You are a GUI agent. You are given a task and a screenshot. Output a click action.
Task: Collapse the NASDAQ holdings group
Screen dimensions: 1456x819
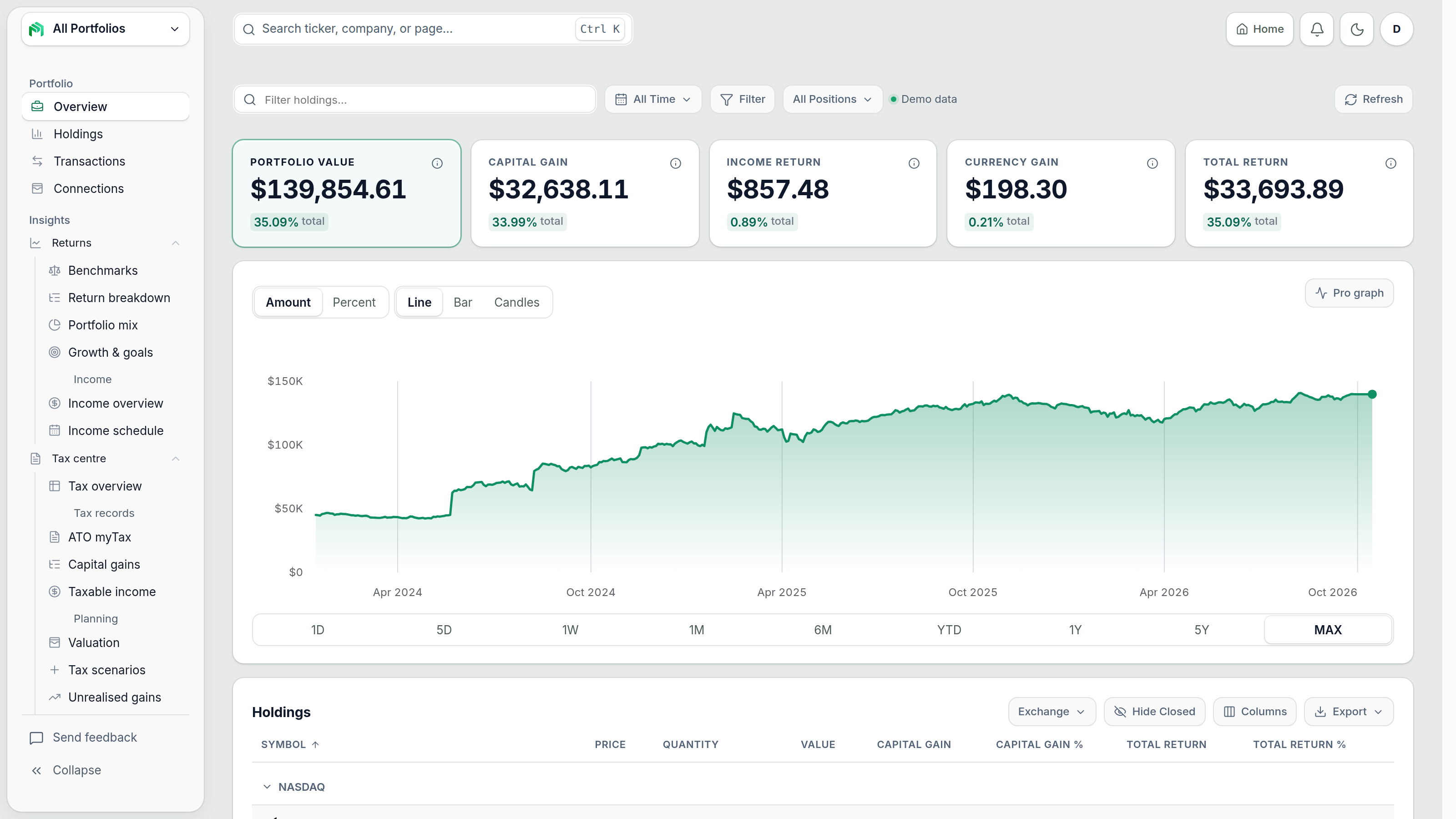coord(270,794)
